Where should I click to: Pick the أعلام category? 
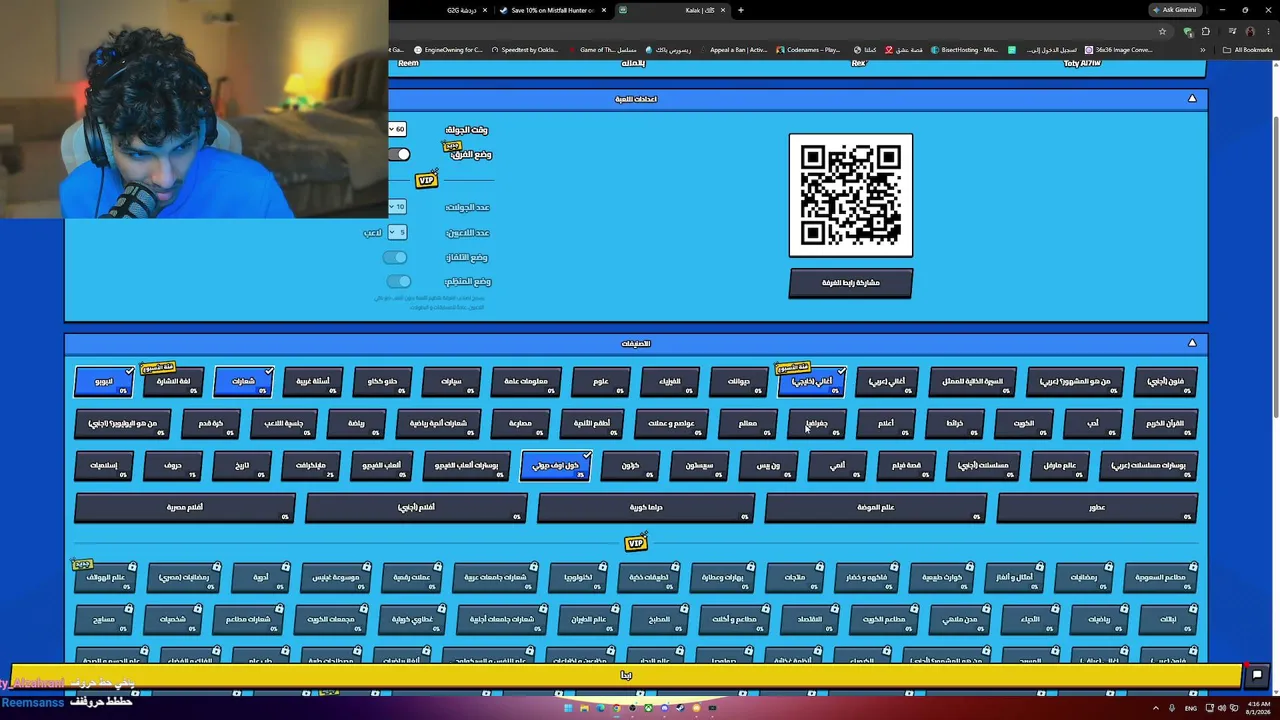click(x=886, y=423)
